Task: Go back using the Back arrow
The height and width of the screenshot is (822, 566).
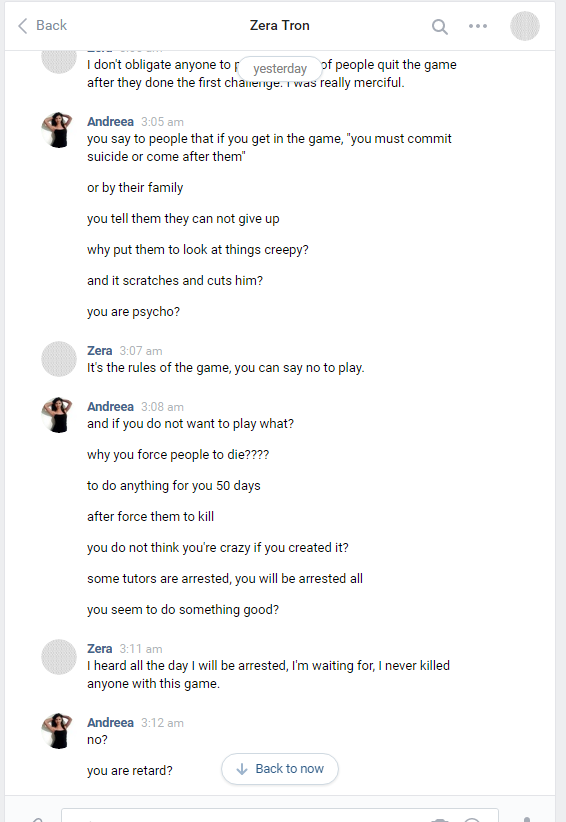Action: click(x=42, y=26)
